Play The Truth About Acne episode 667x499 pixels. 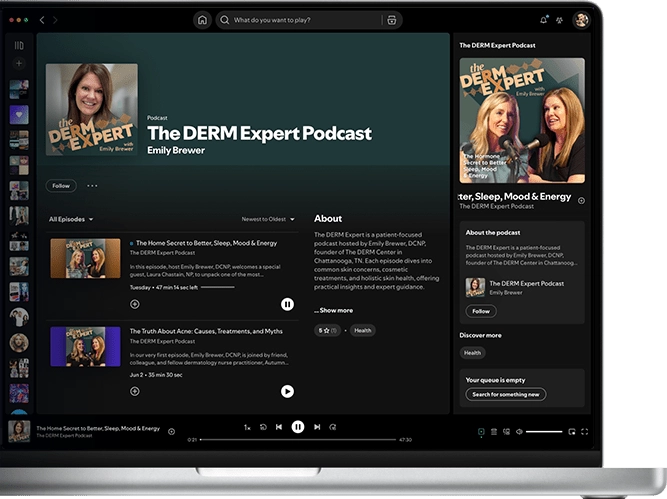click(287, 391)
